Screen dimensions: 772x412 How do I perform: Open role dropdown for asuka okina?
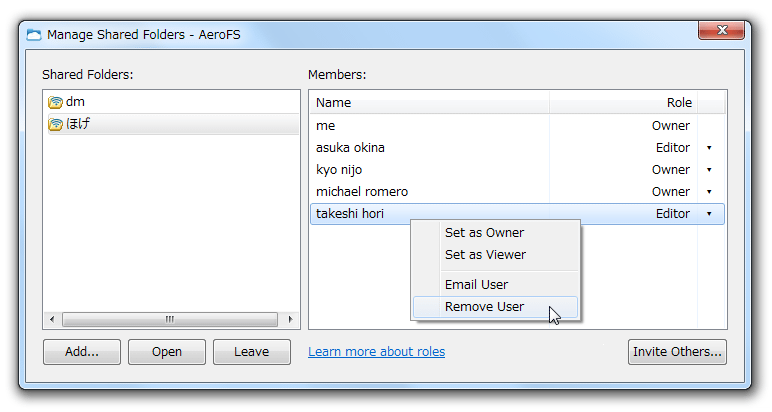click(709, 148)
